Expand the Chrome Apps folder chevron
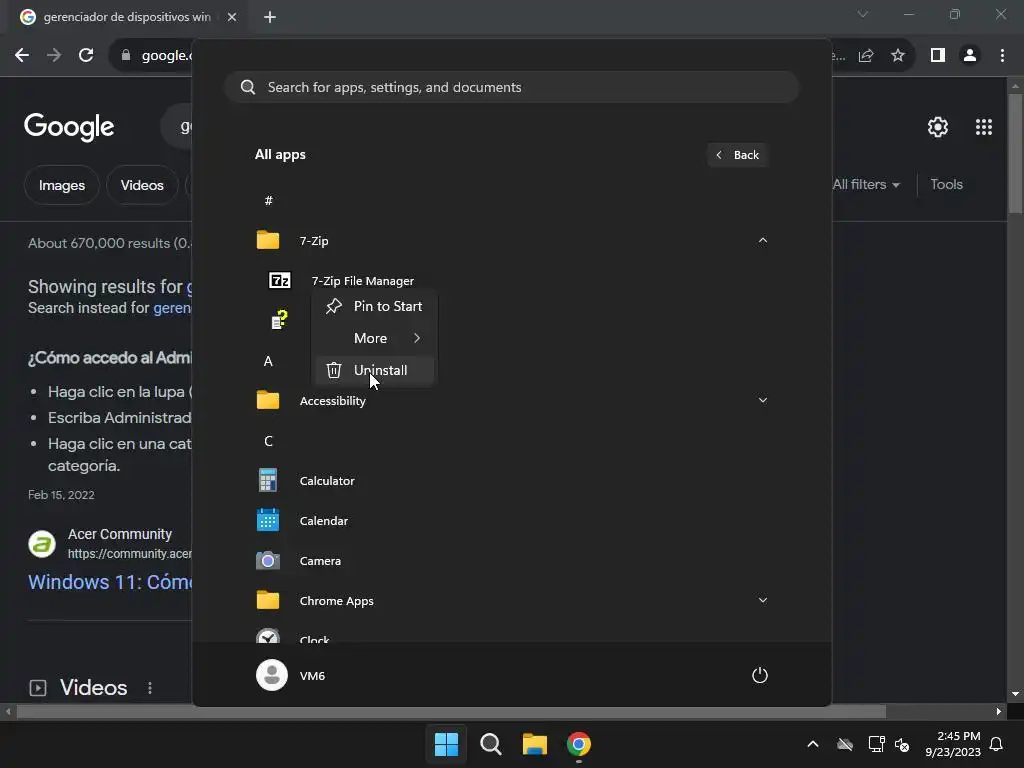The width and height of the screenshot is (1024, 768). (x=762, y=600)
